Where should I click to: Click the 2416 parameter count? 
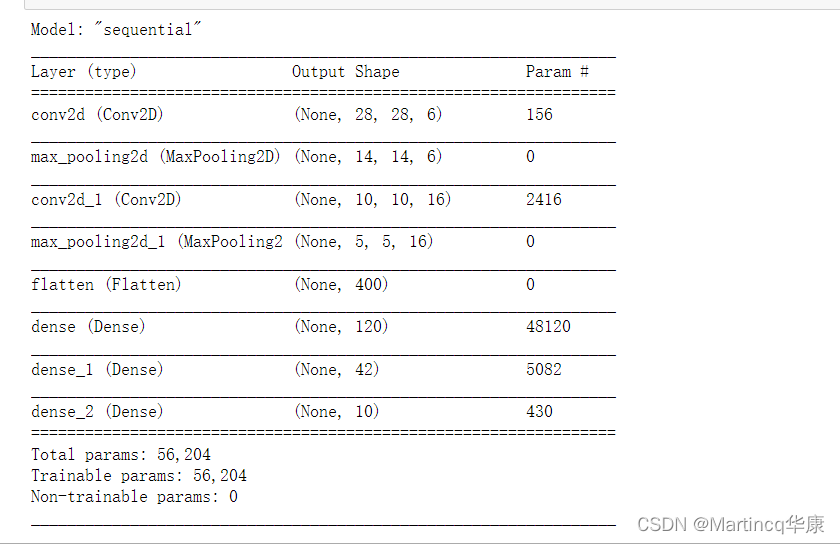(x=544, y=200)
